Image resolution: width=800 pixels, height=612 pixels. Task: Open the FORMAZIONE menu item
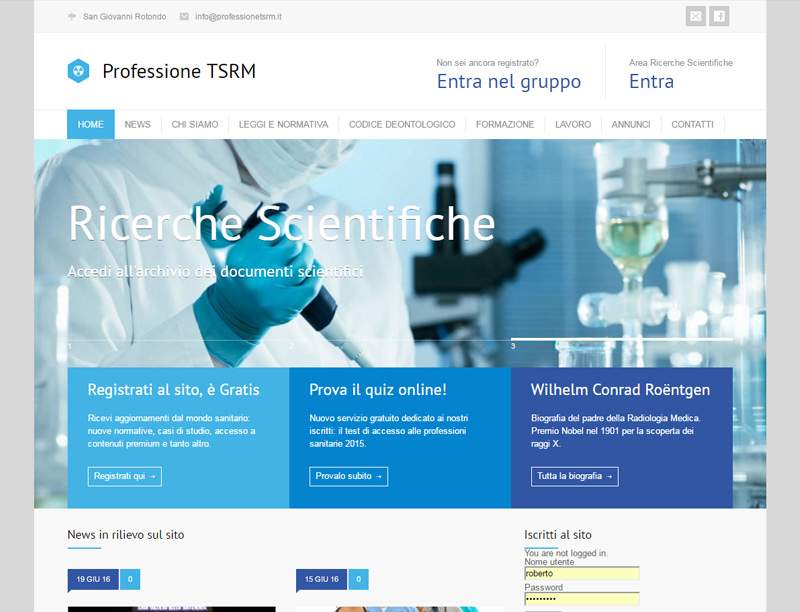(x=505, y=124)
